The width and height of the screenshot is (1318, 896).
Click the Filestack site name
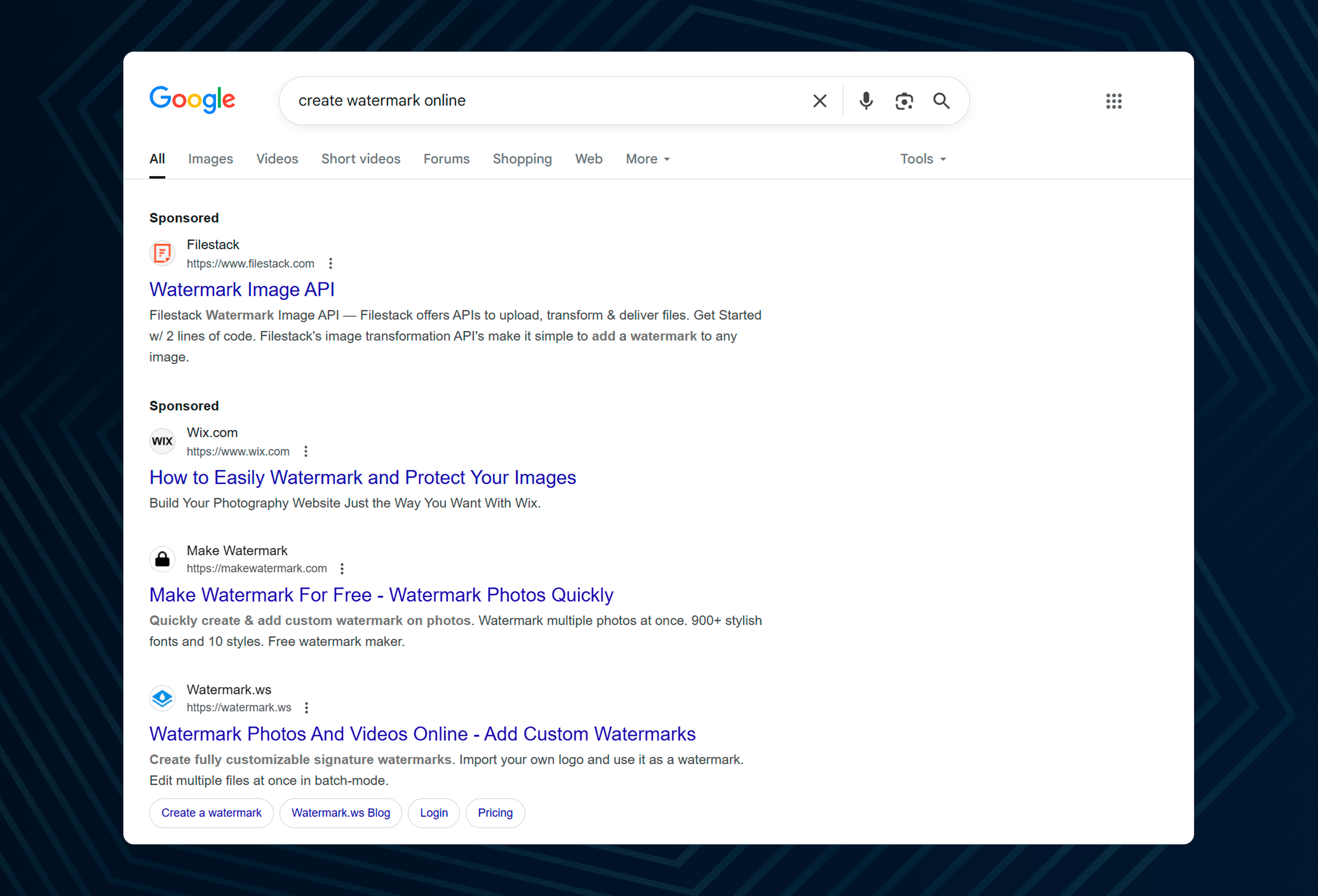(213, 245)
